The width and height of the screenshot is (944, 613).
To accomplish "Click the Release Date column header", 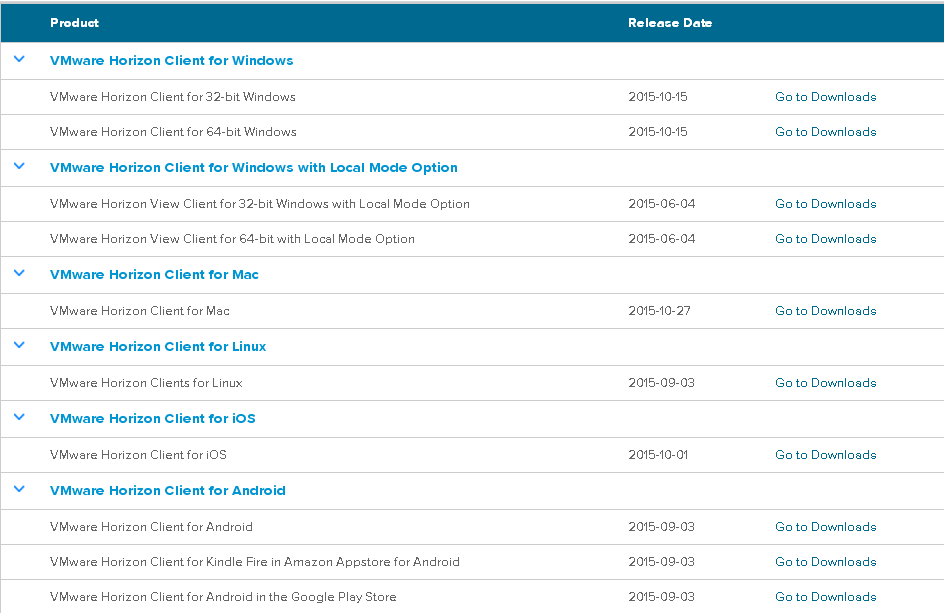I will (x=670, y=23).
